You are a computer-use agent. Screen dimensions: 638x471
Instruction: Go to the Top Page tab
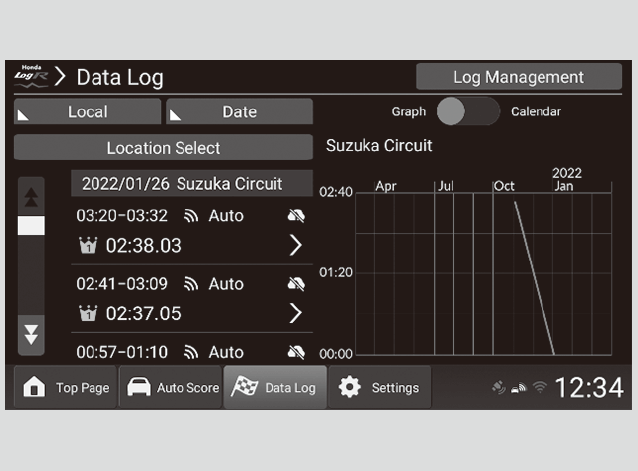[66, 388]
